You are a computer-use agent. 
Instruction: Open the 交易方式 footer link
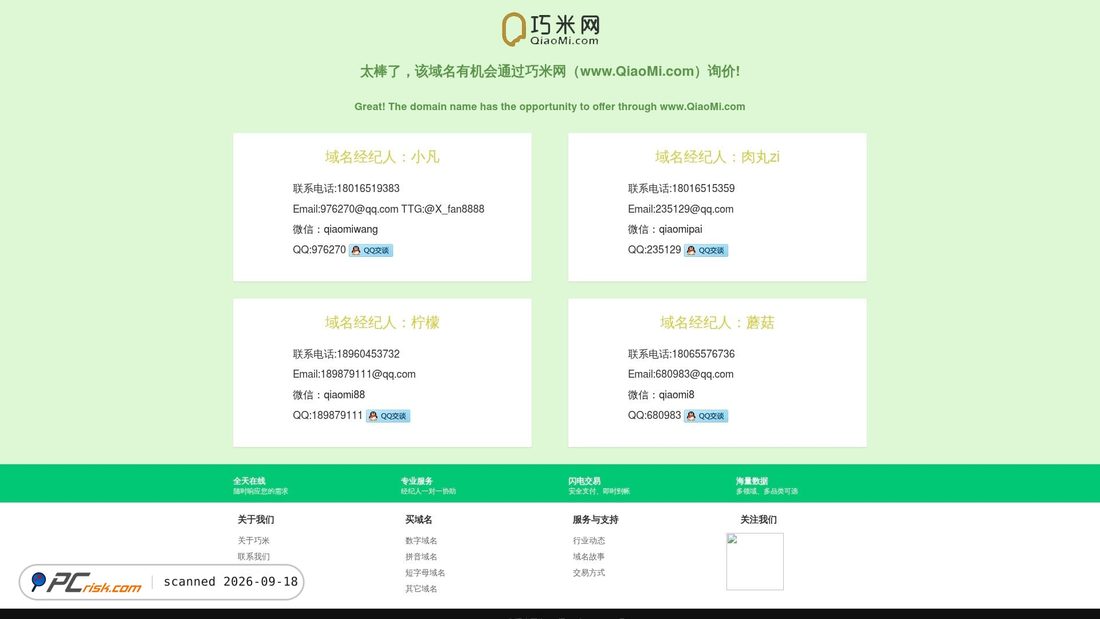coord(589,573)
